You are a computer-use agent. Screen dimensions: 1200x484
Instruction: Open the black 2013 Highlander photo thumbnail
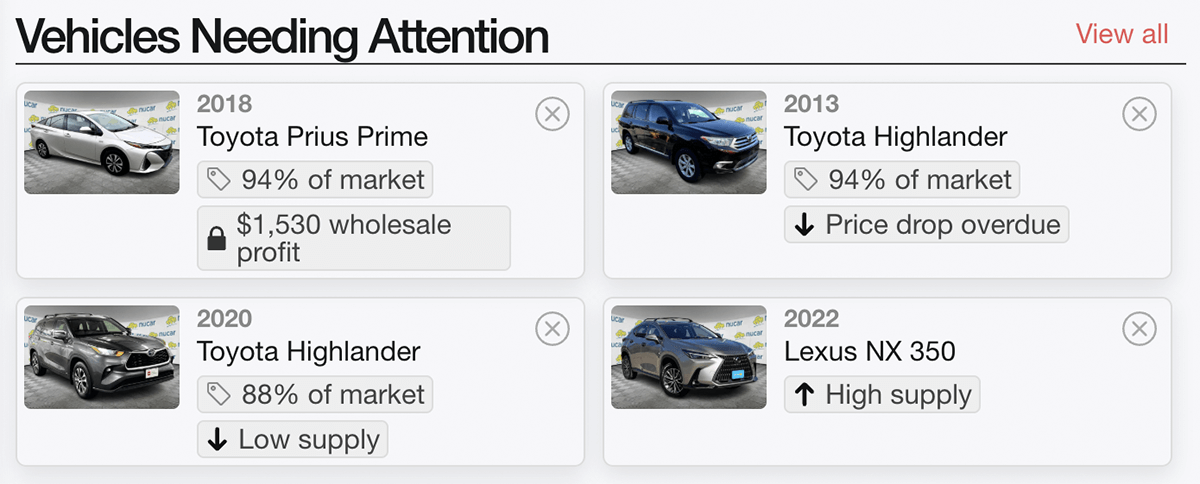689,142
